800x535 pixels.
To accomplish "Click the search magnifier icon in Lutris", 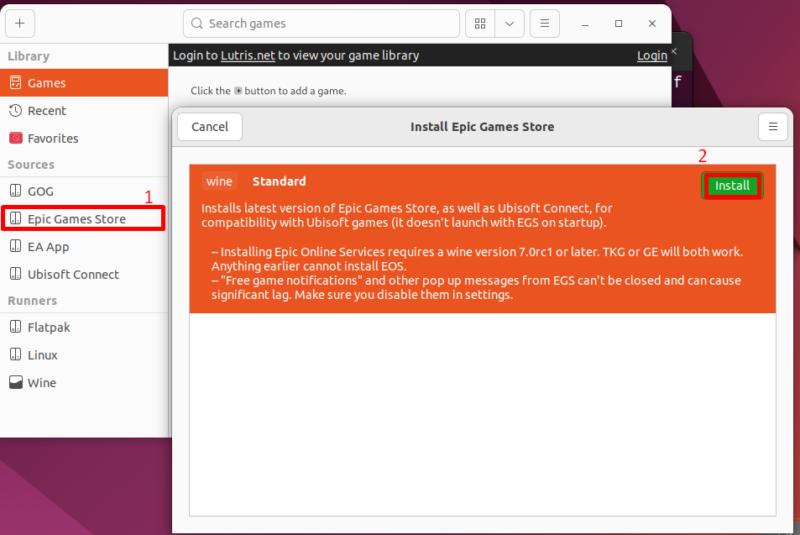I will click(x=197, y=23).
